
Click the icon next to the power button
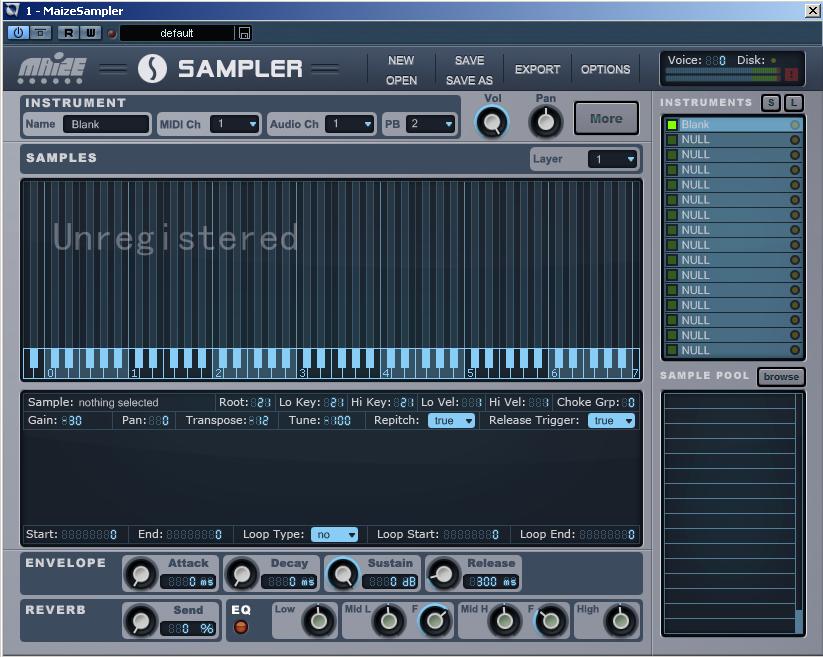(40, 33)
